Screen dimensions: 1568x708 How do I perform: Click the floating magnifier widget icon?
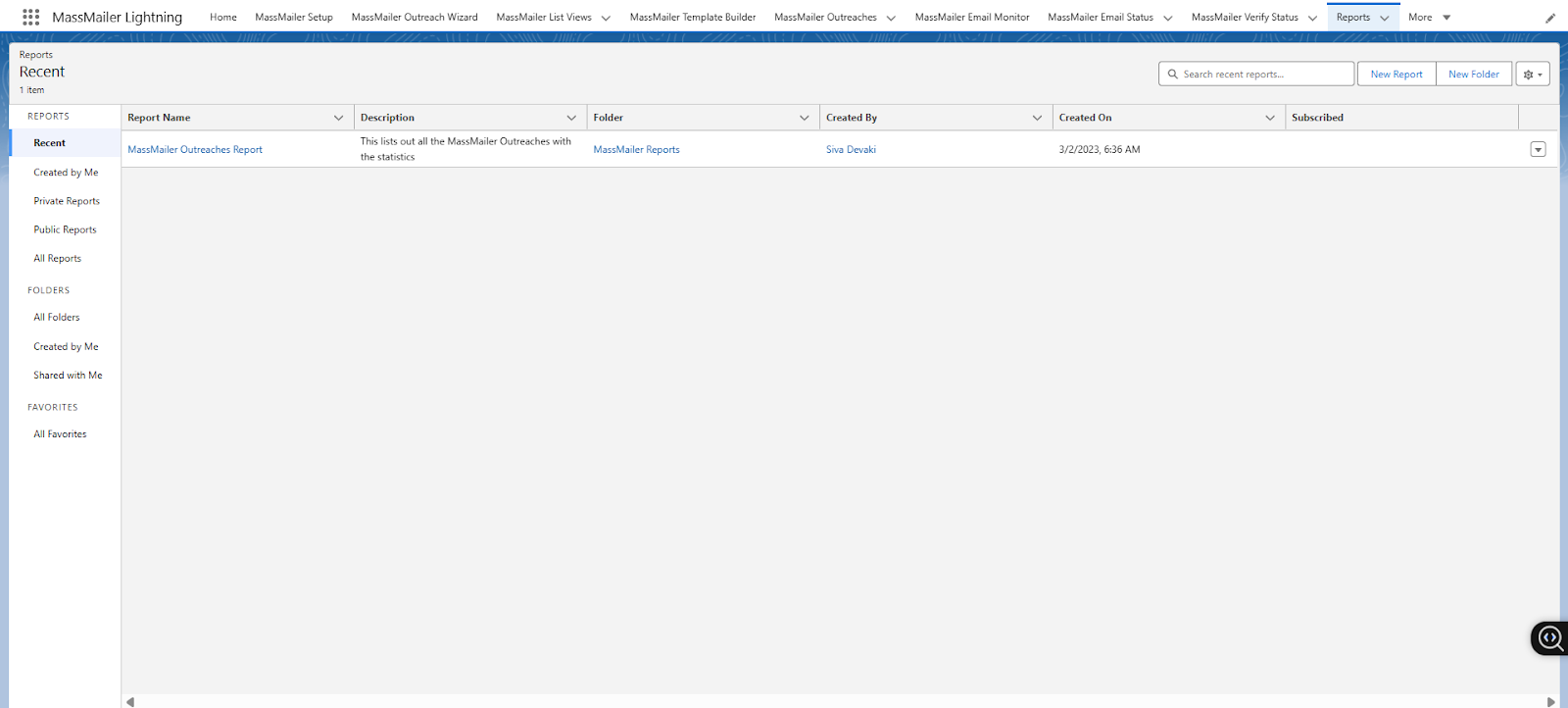click(1550, 638)
